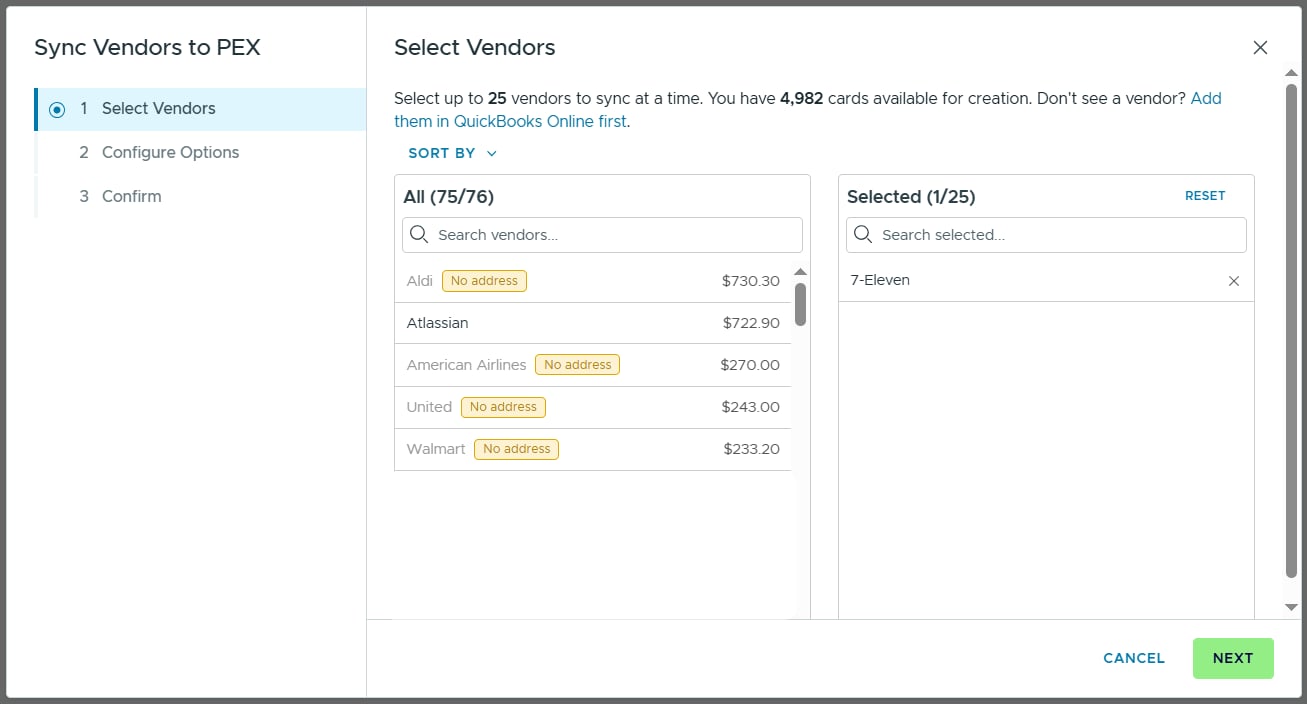The width and height of the screenshot is (1307, 704).
Task: Select the step 1 radio indicator
Action: [57, 109]
